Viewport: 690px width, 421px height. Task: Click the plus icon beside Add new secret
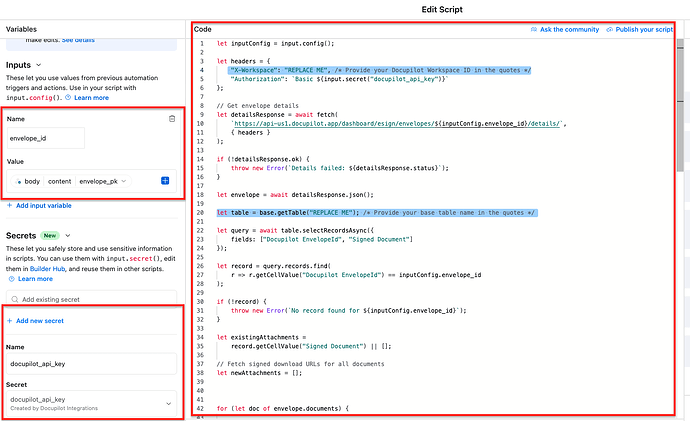click(9, 321)
